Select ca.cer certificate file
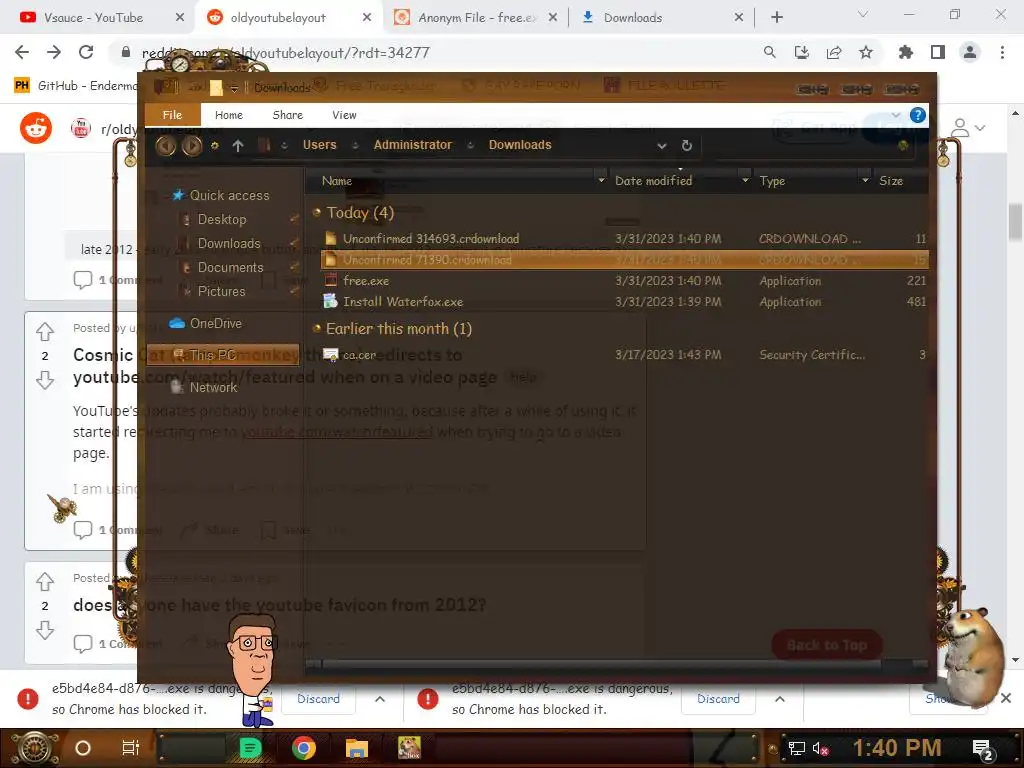1024x768 pixels. pyautogui.click(x=624, y=355)
